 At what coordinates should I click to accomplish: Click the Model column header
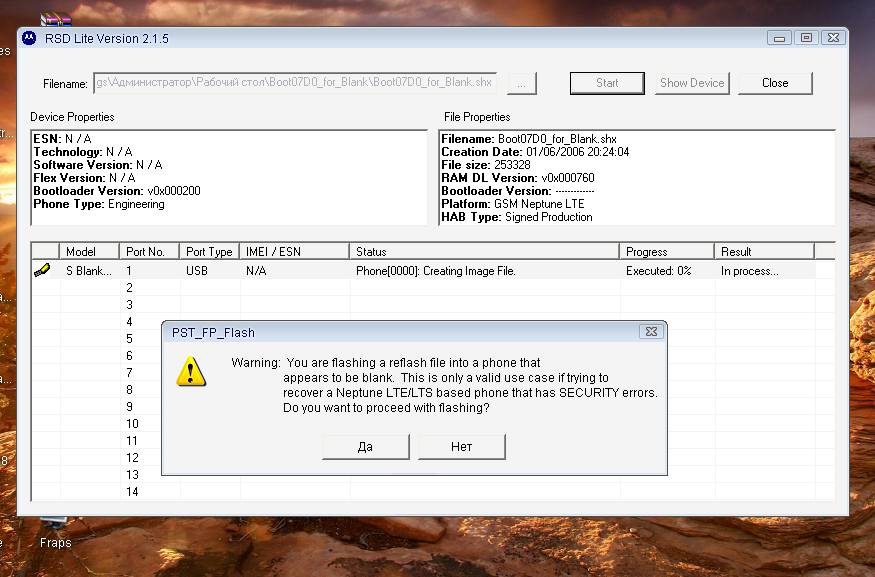coord(89,252)
